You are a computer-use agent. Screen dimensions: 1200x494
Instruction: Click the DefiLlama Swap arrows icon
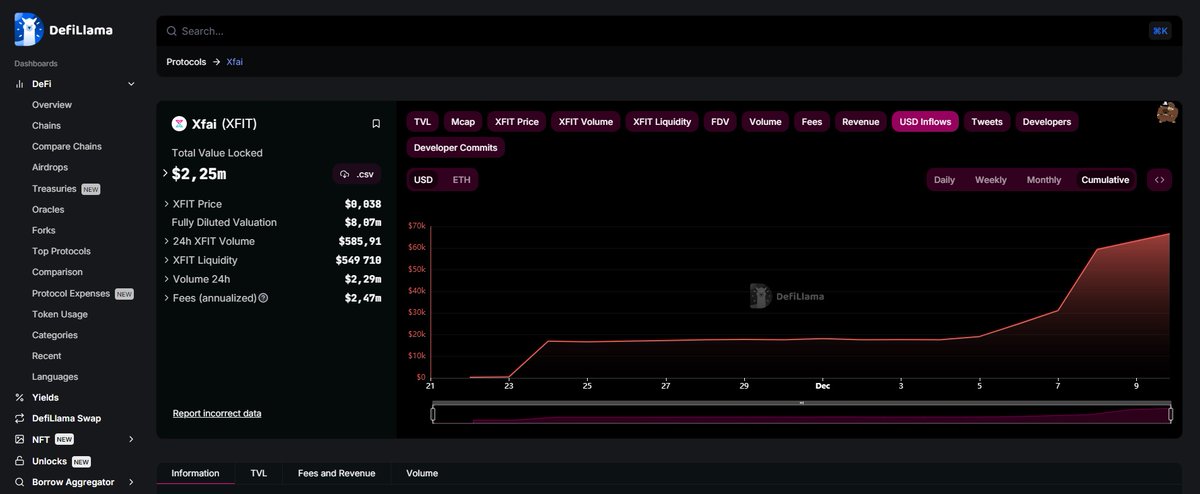20,418
